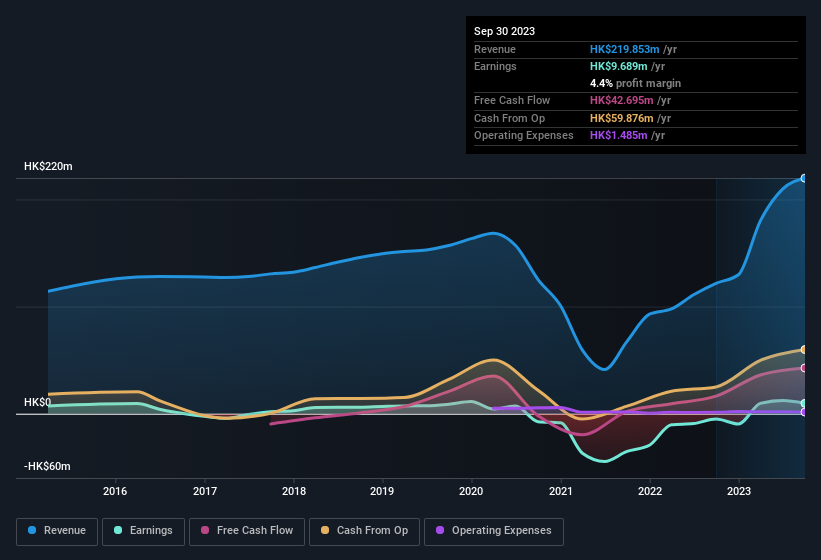Click the Earnings row label in tooltip

495,66
